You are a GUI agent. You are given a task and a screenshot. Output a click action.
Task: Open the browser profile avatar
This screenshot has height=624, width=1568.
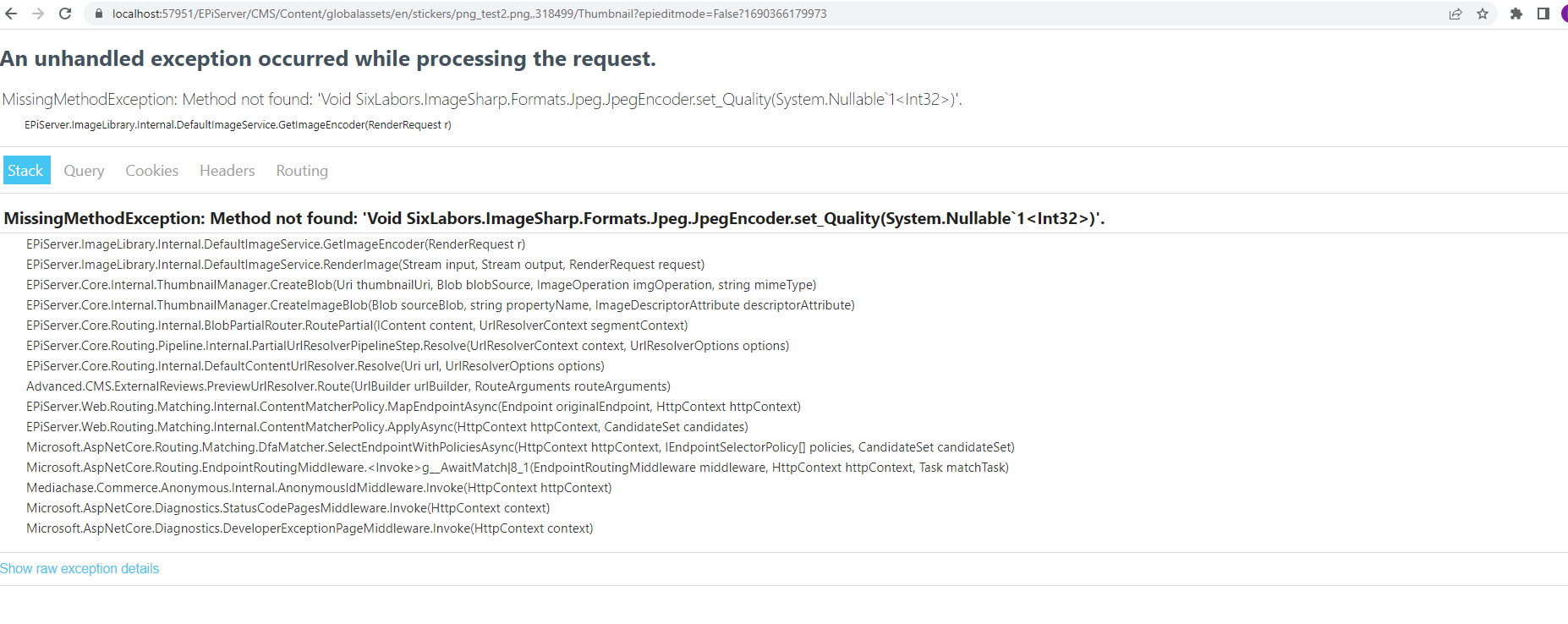pos(1564,14)
